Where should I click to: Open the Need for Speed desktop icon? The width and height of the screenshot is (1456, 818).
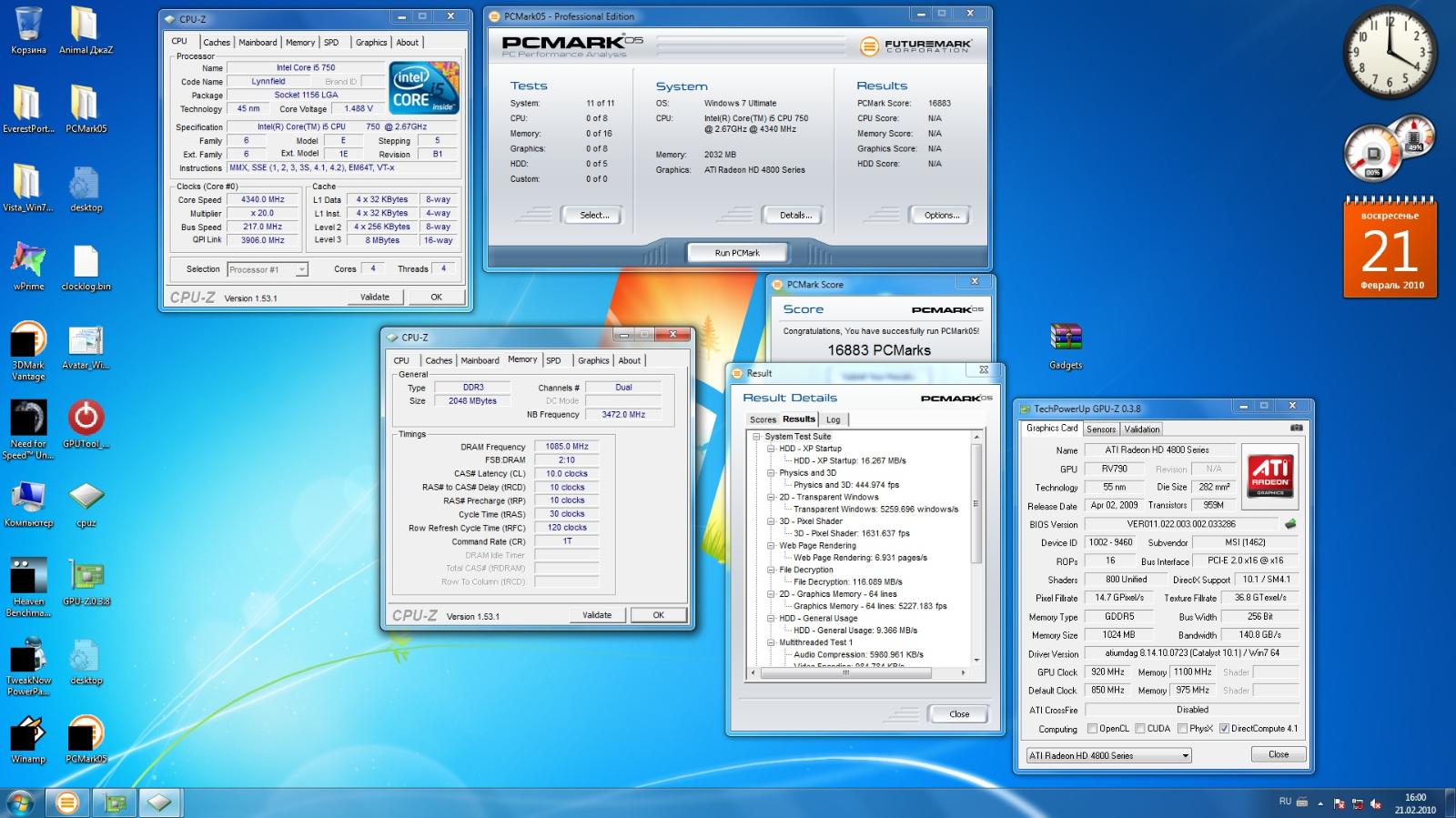tap(28, 429)
